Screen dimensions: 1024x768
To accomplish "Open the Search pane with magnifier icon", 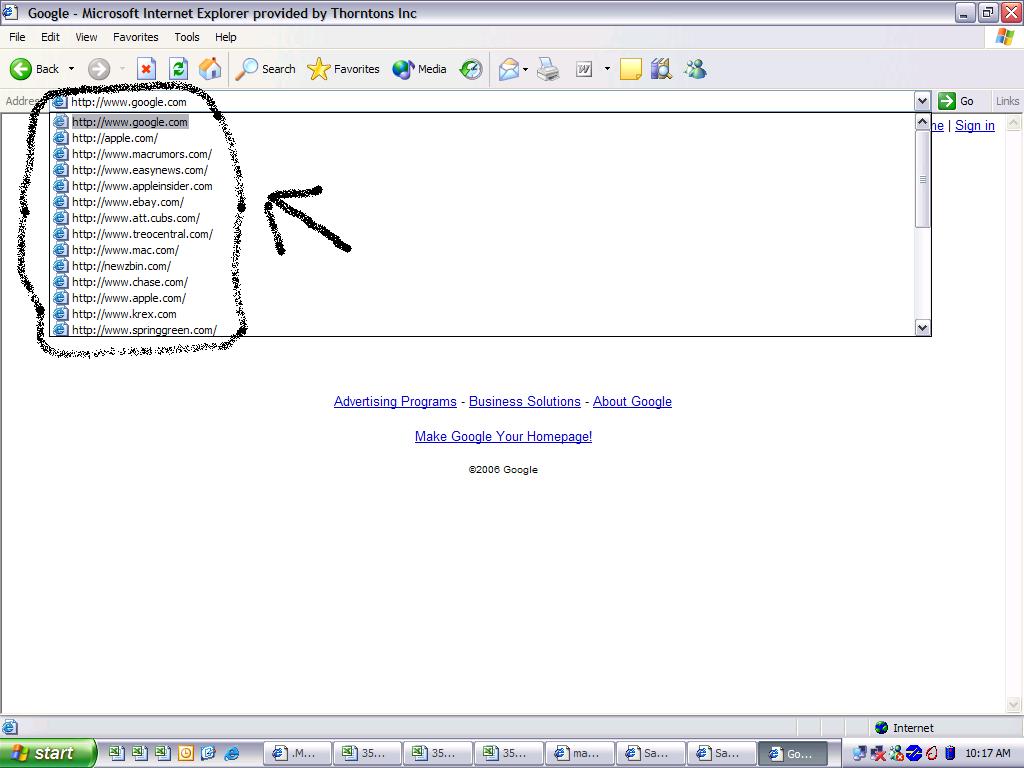I will pos(266,69).
